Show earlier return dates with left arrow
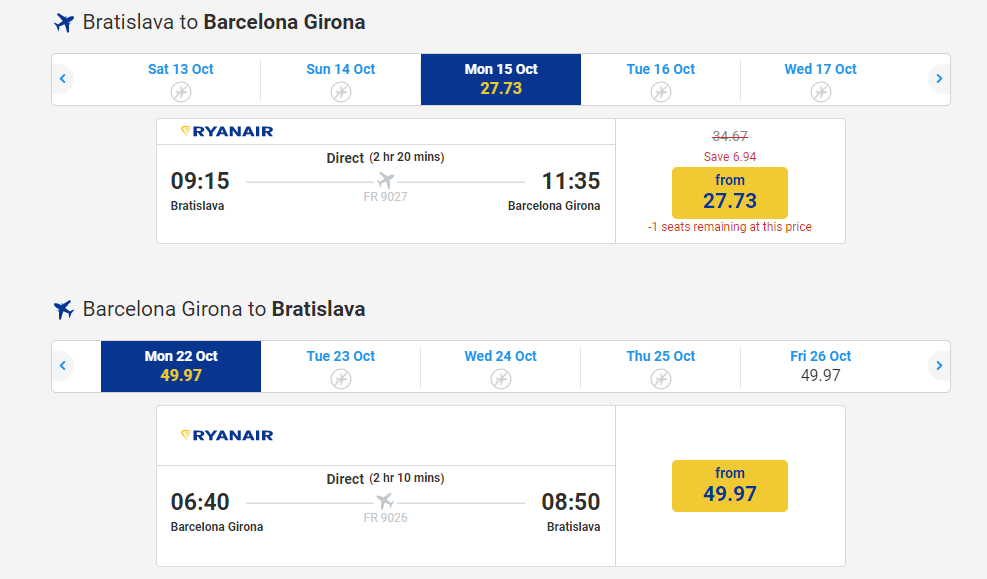 tap(63, 365)
